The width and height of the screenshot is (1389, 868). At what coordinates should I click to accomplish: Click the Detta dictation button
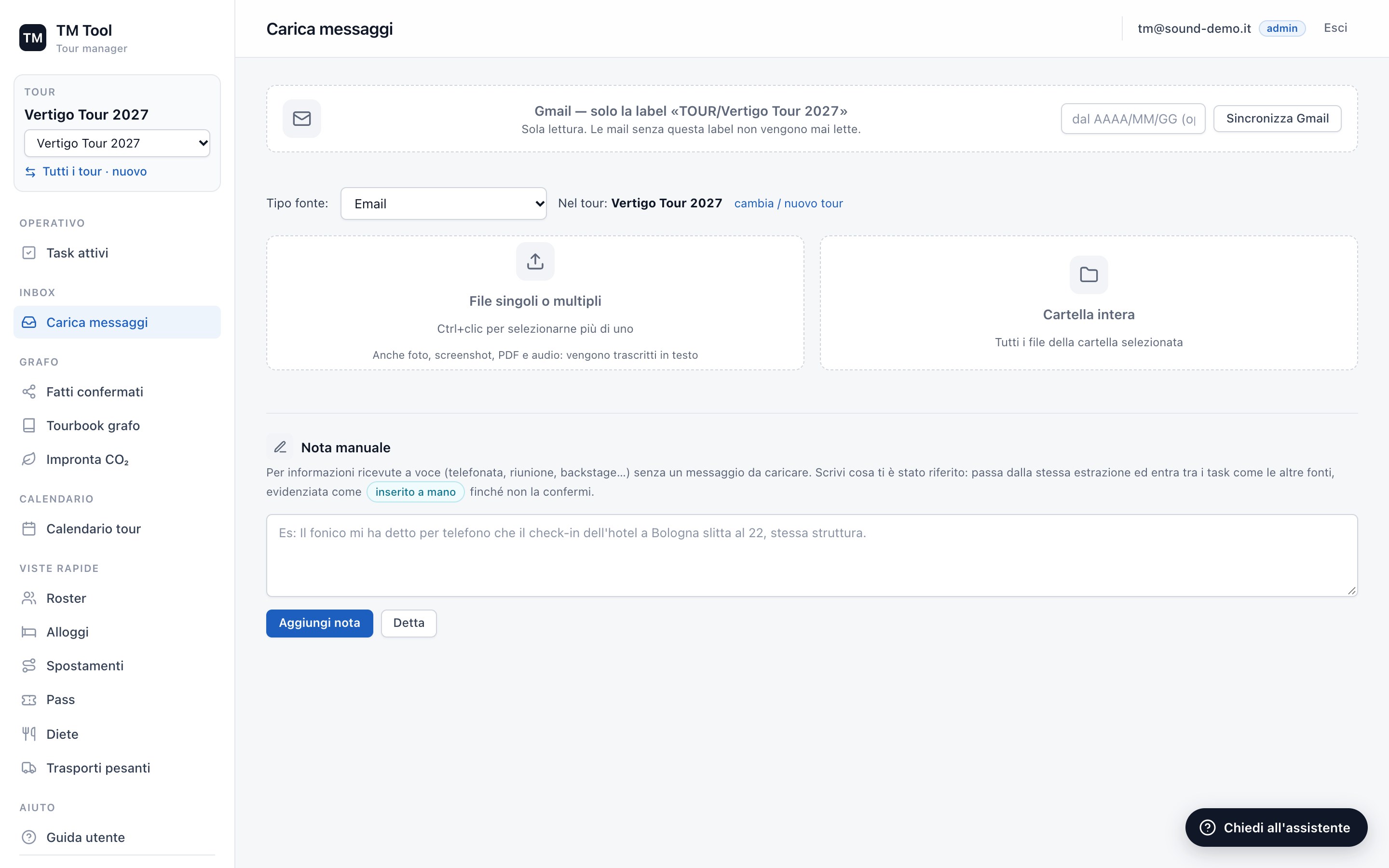tap(409, 623)
